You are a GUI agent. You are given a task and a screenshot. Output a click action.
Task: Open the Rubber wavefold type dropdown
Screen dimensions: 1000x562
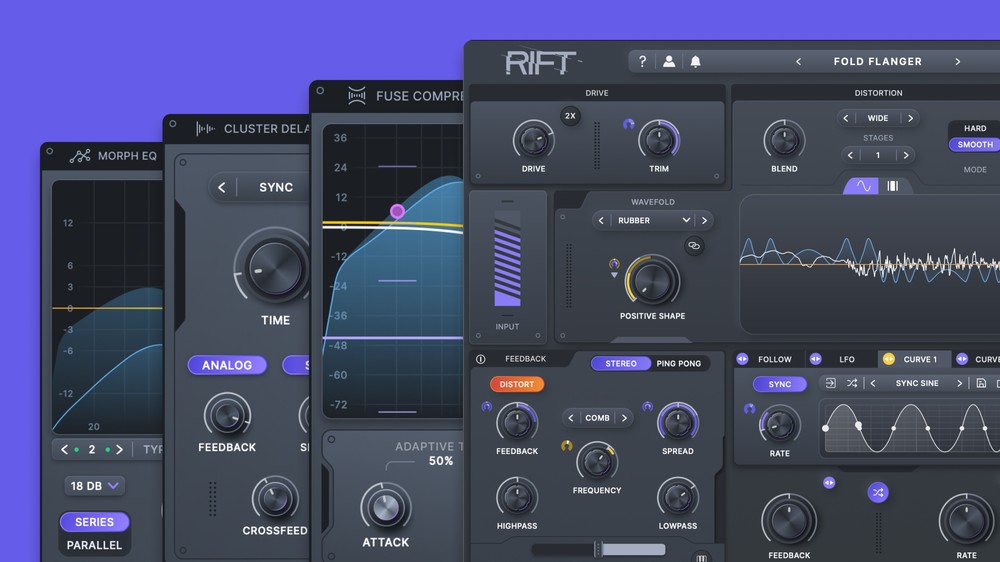pyautogui.click(x=652, y=220)
